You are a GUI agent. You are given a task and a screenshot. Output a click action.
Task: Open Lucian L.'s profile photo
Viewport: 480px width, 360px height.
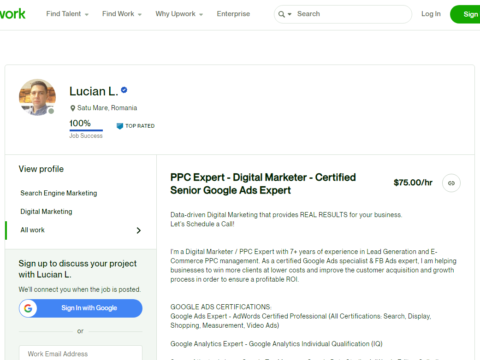(37, 97)
